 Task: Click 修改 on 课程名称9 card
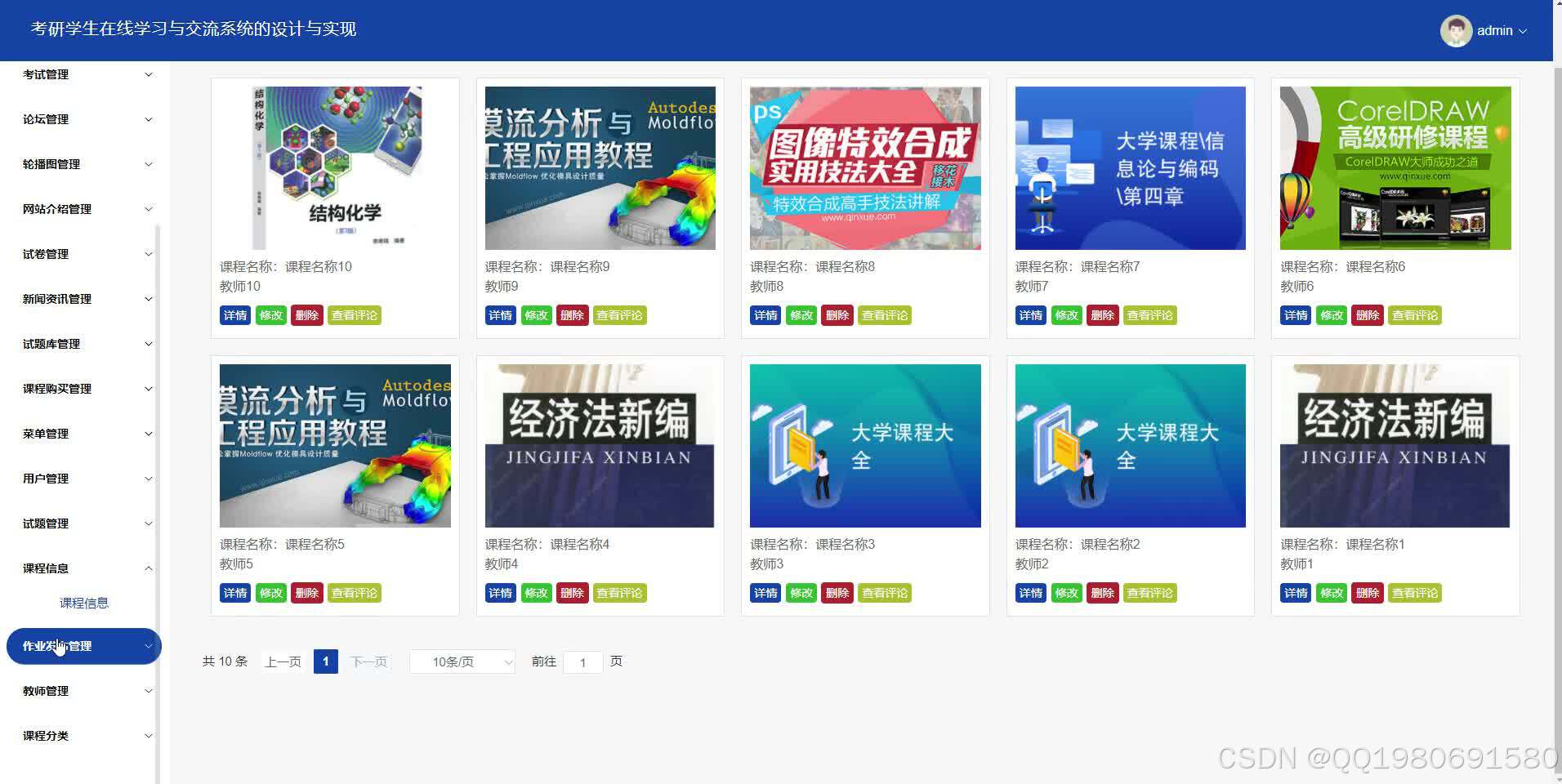coord(536,314)
